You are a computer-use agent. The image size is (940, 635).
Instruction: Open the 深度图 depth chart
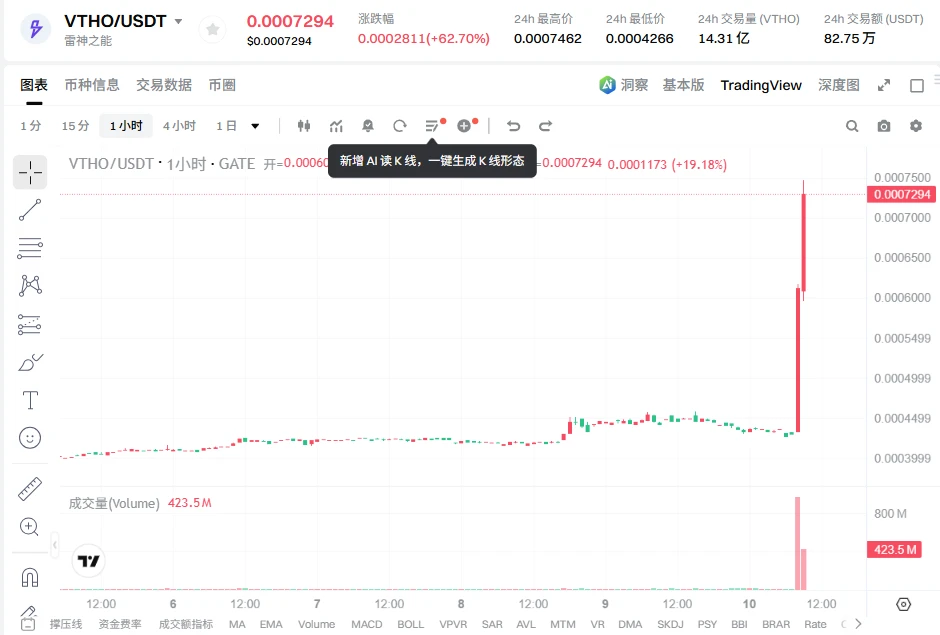[x=839, y=85]
